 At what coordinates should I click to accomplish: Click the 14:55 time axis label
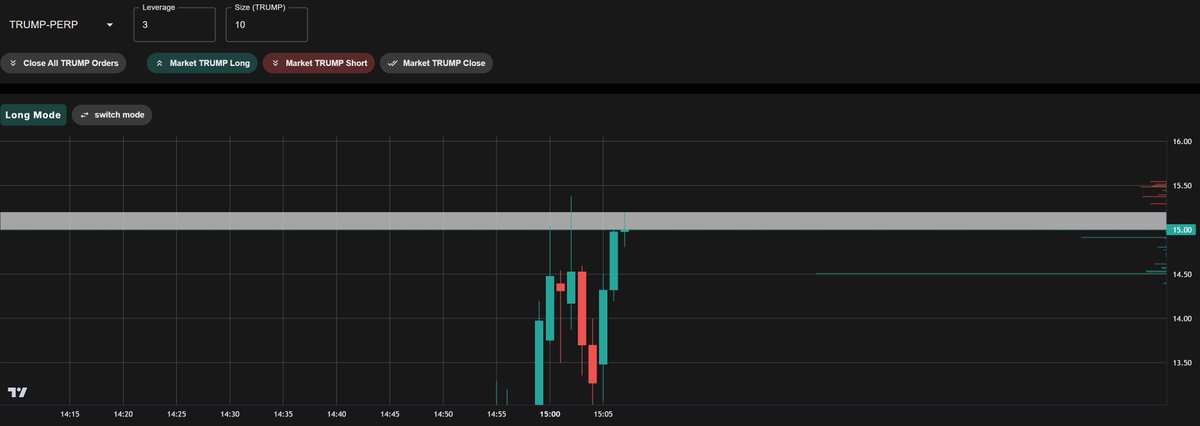[x=497, y=413]
